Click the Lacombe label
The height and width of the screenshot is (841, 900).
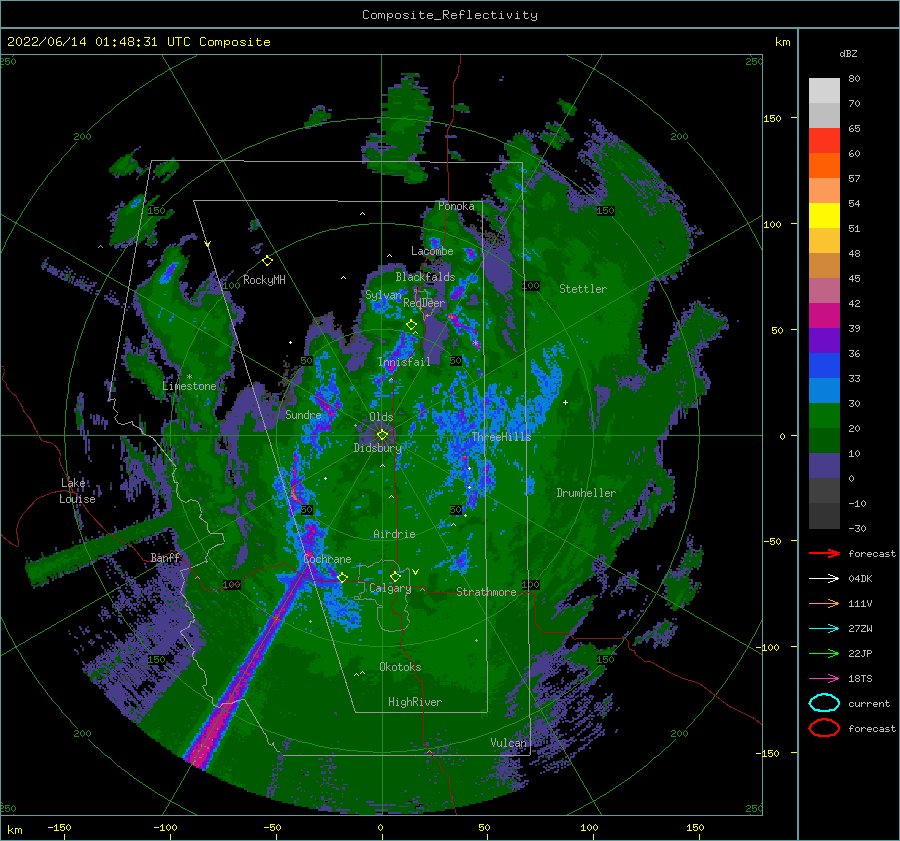click(x=432, y=251)
